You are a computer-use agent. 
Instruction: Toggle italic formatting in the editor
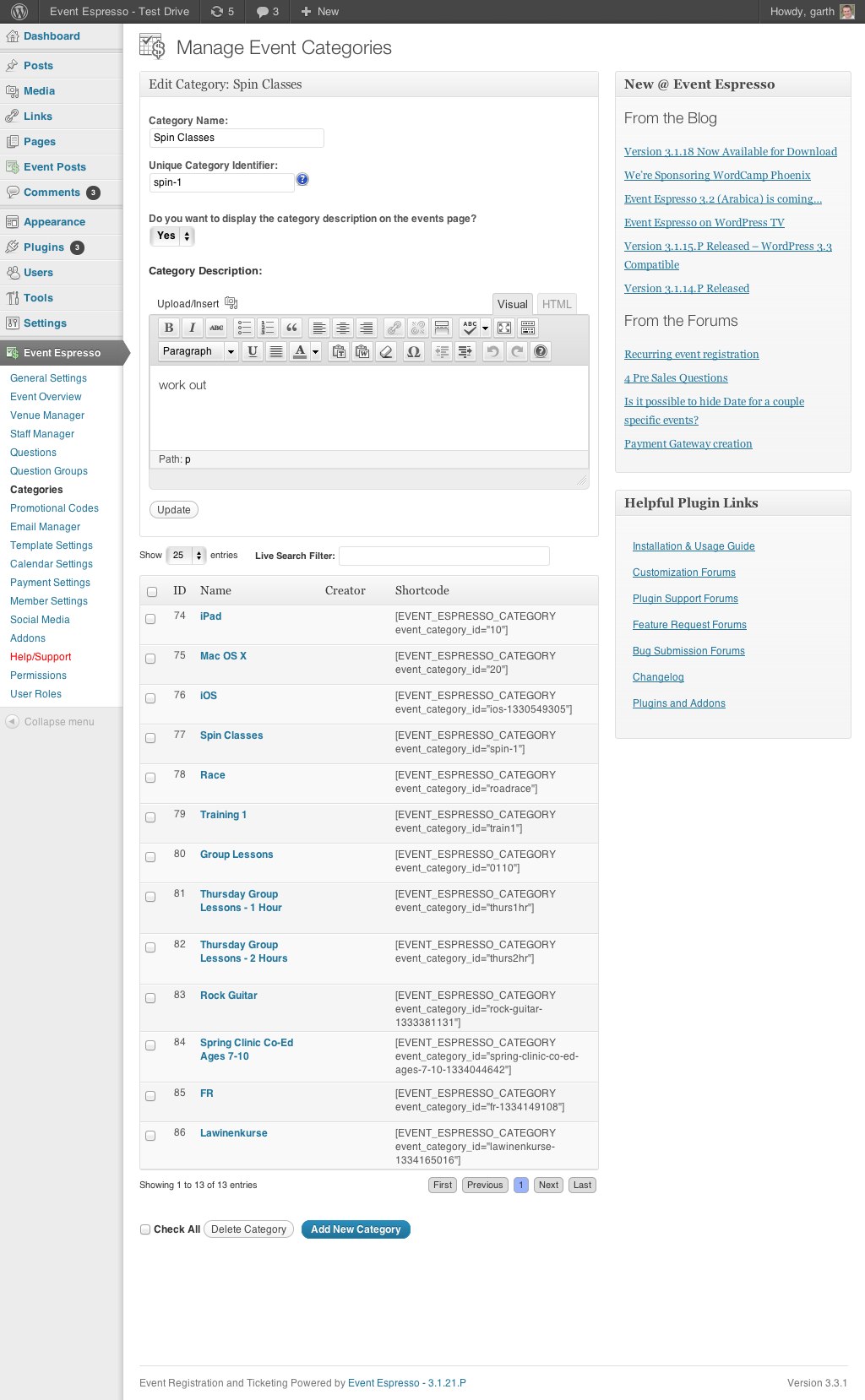(192, 328)
